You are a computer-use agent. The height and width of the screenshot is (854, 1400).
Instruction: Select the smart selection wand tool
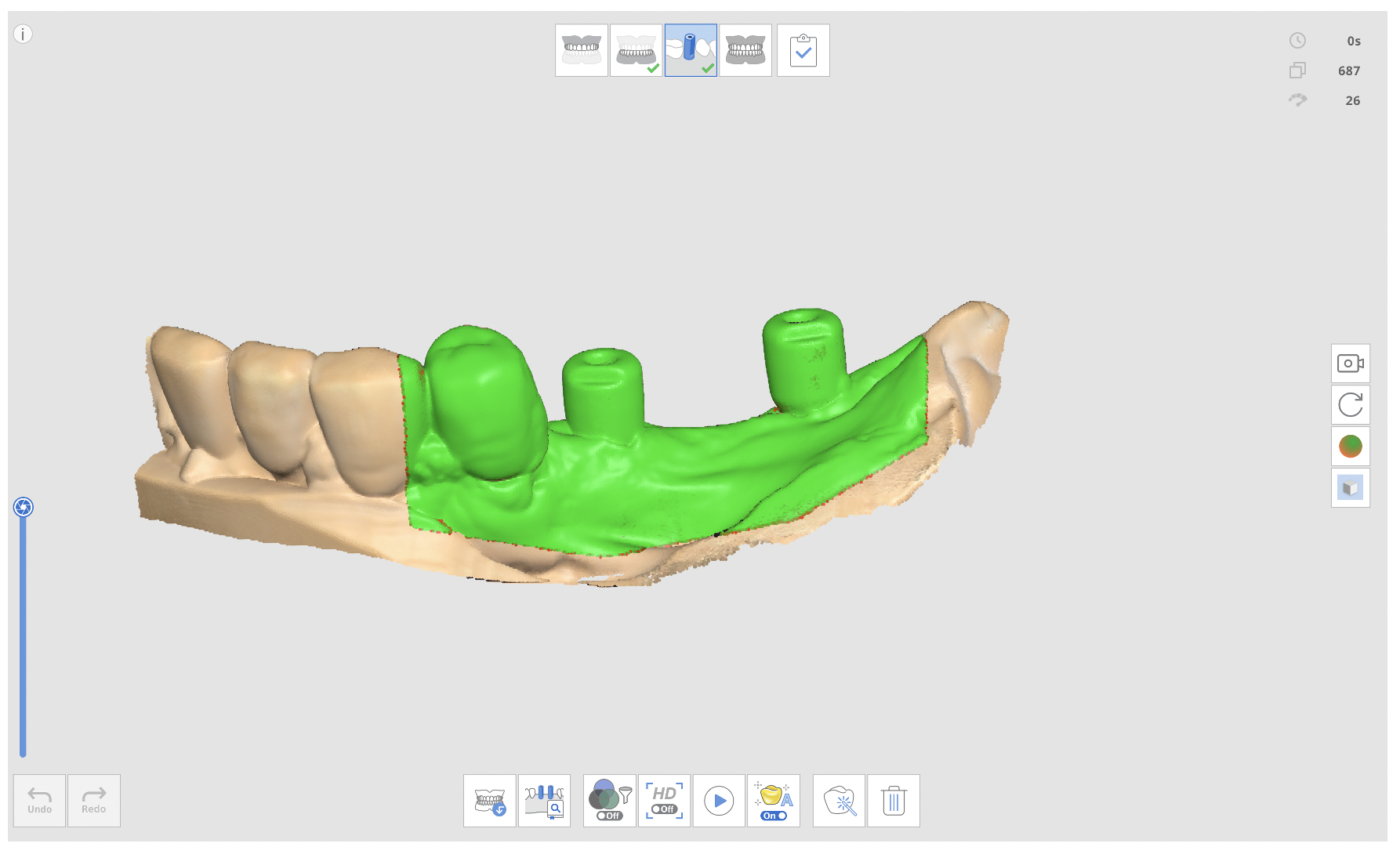click(840, 801)
